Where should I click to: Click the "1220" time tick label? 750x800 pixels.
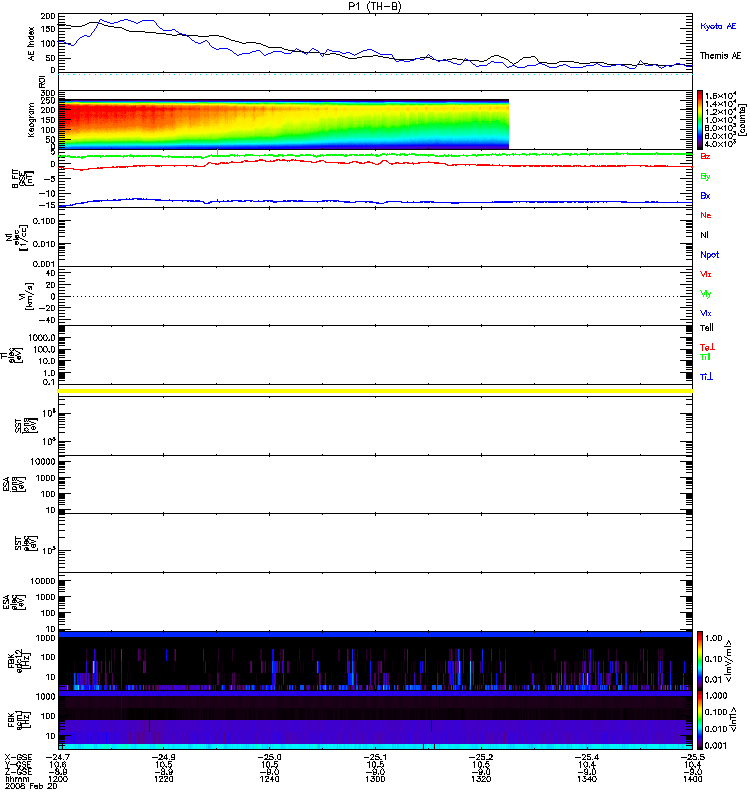tap(164, 779)
